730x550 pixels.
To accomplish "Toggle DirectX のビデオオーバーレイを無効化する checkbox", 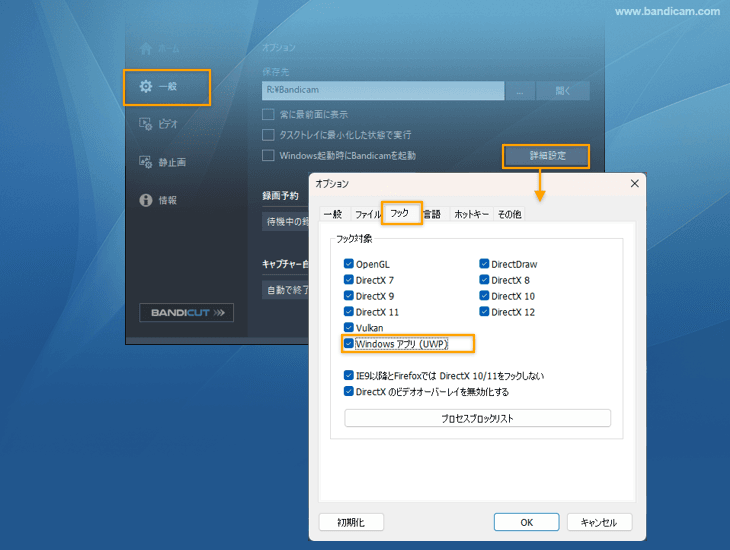I will pyautogui.click(x=349, y=391).
